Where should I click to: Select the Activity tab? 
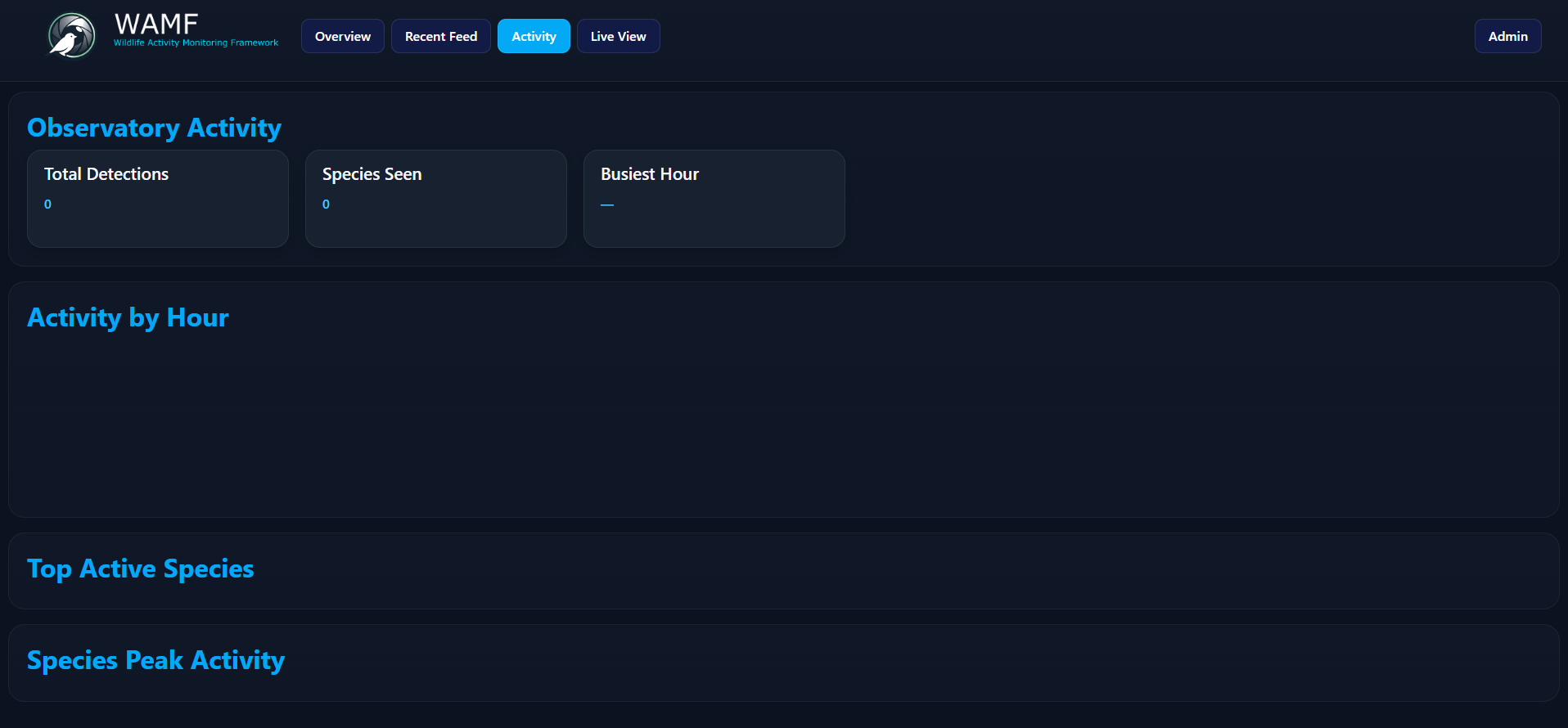[x=534, y=36]
